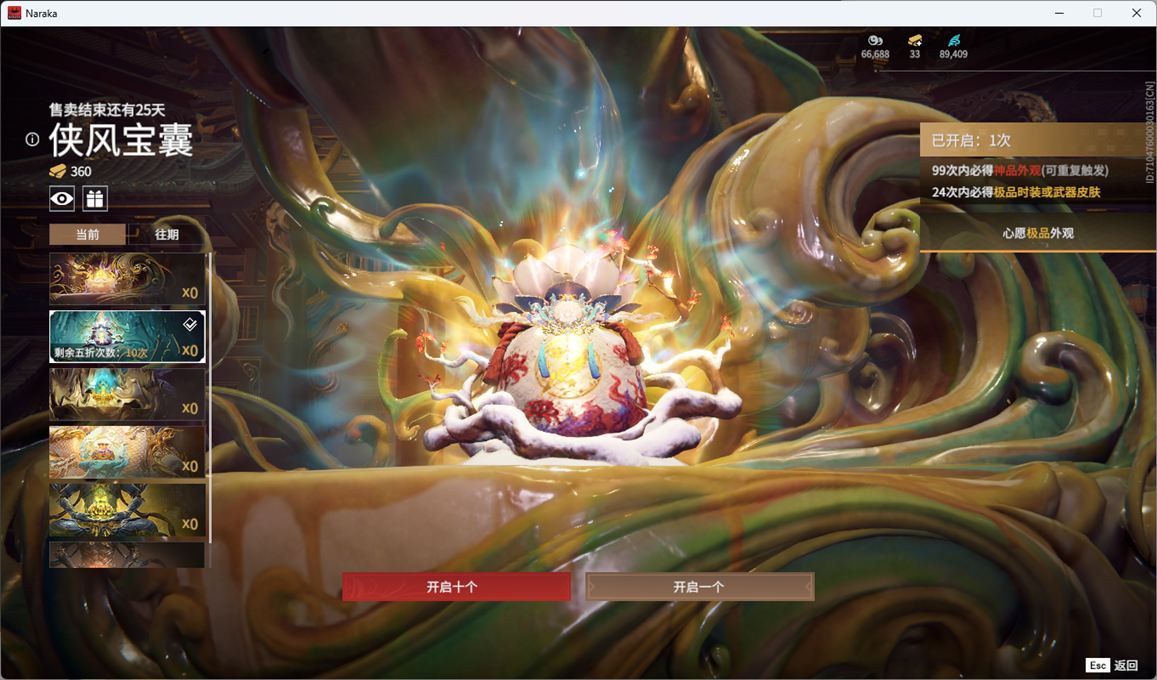Click the silver coin currency icon 66,688
Screen dimensions: 1157x680
[875, 41]
